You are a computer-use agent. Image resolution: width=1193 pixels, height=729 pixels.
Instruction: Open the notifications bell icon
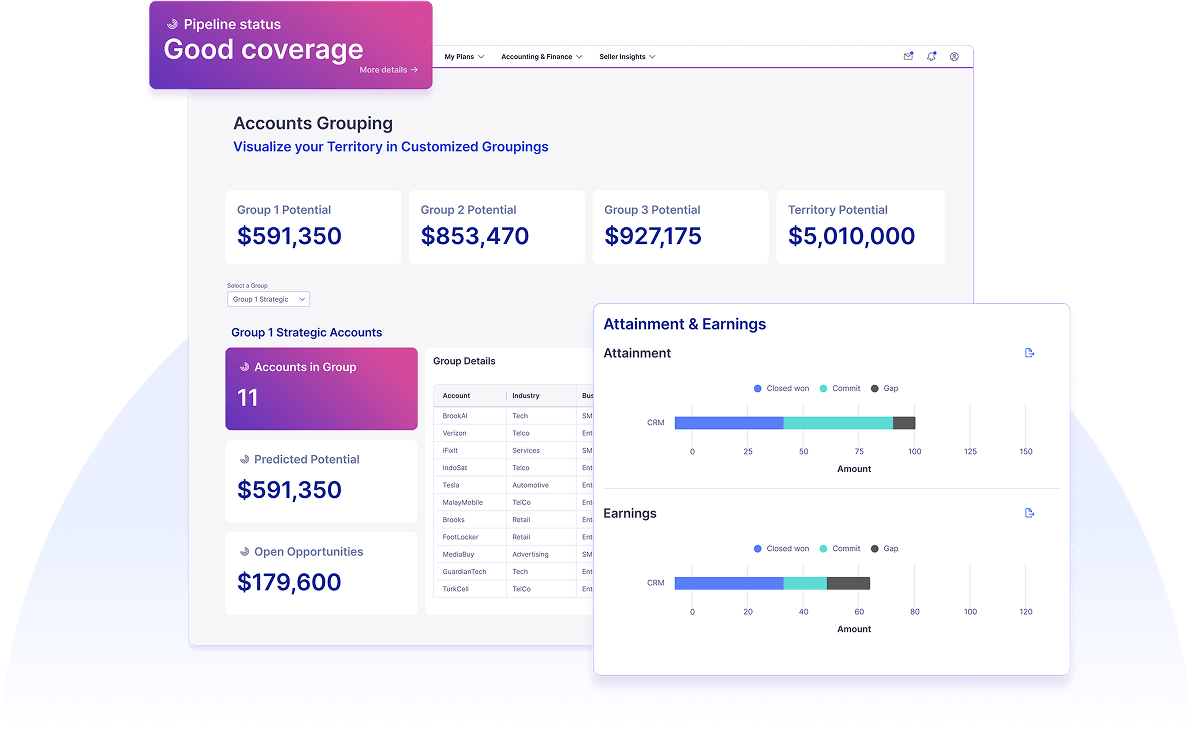pyautogui.click(x=931, y=56)
